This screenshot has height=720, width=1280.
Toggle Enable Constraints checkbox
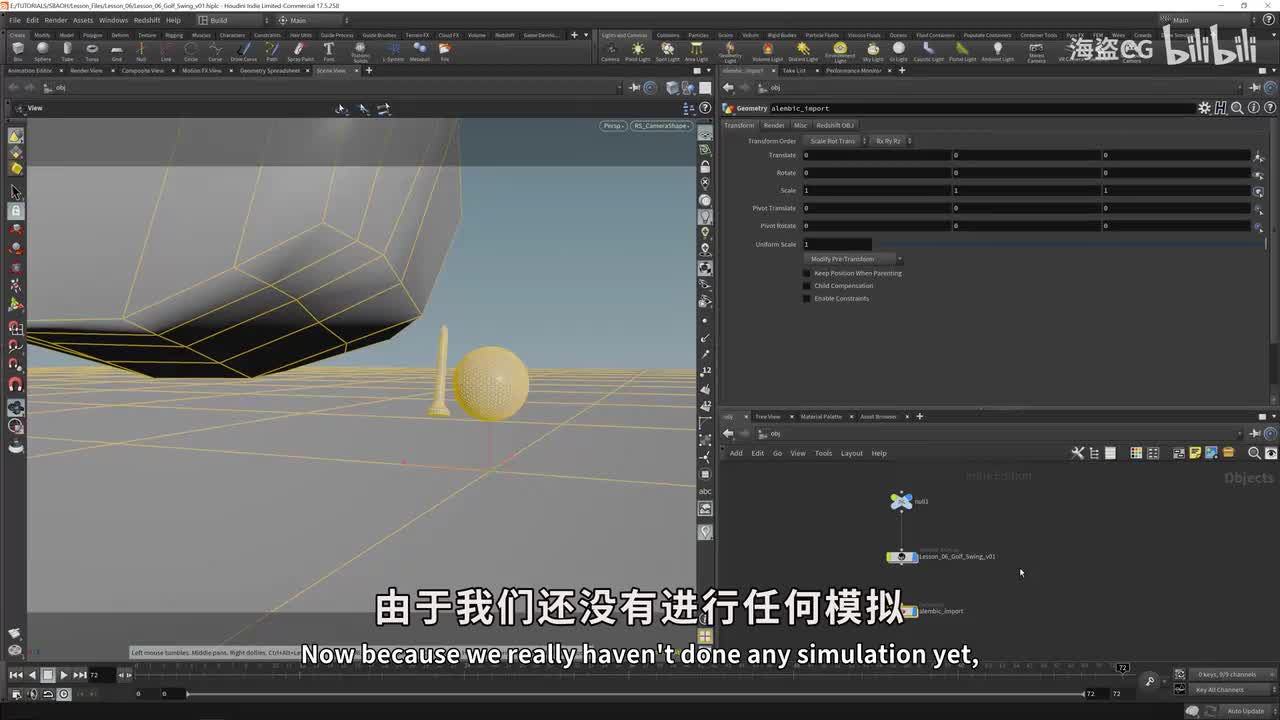pos(807,299)
